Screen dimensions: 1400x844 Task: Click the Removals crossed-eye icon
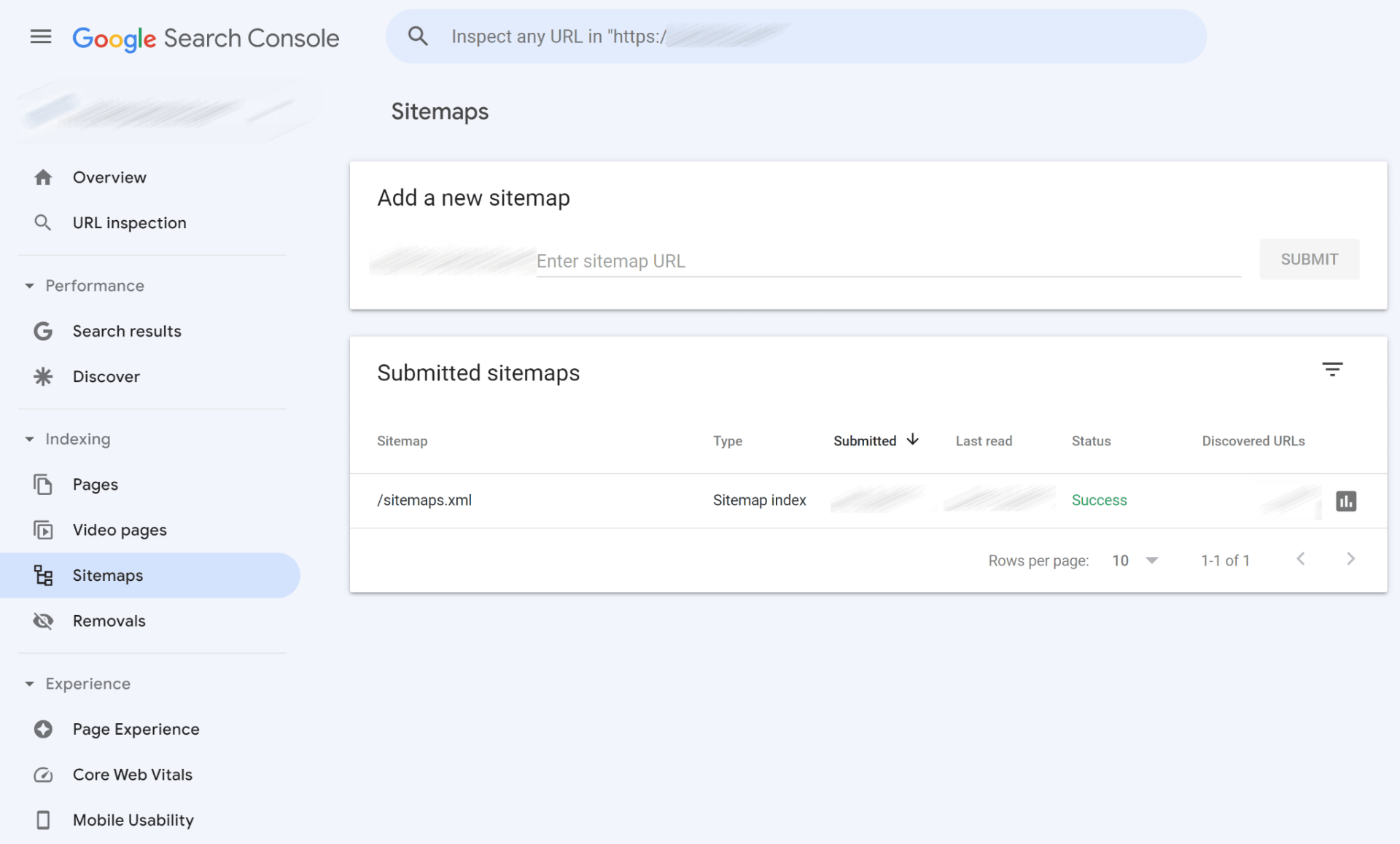tap(43, 621)
